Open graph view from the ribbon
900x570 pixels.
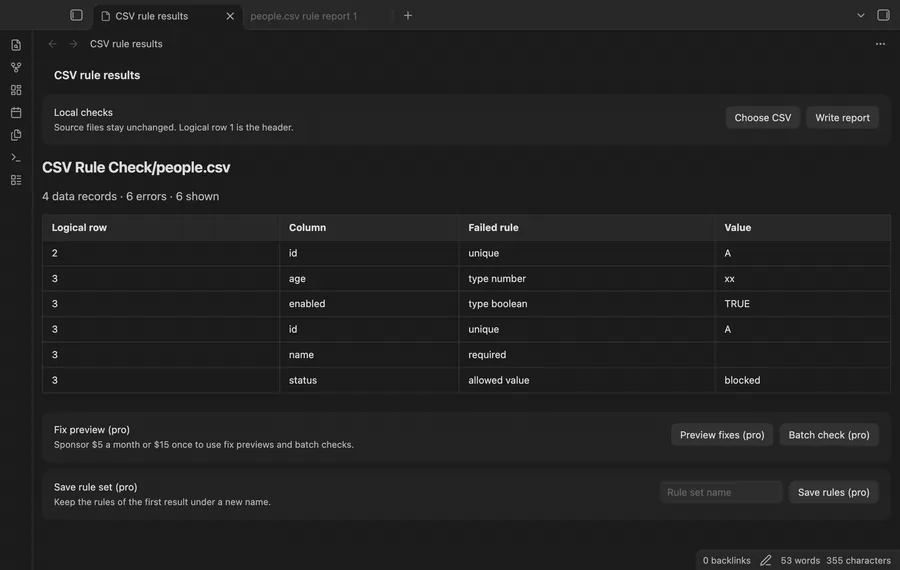click(x=16, y=67)
